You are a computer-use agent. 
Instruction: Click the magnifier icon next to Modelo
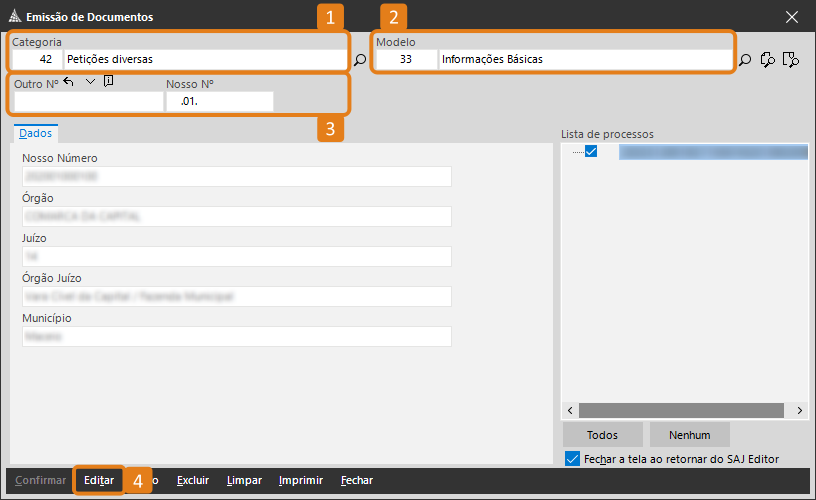(745, 60)
